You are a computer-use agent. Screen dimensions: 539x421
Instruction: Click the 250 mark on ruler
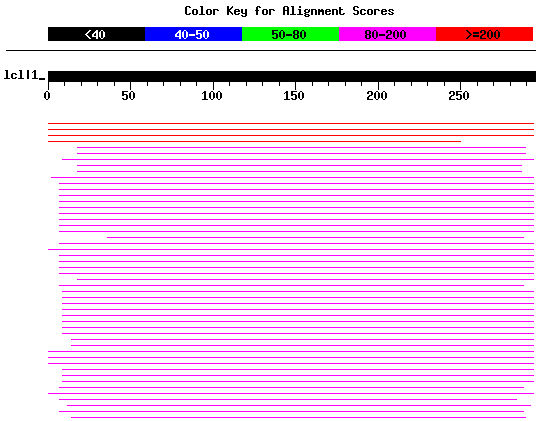(x=459, y=96)
